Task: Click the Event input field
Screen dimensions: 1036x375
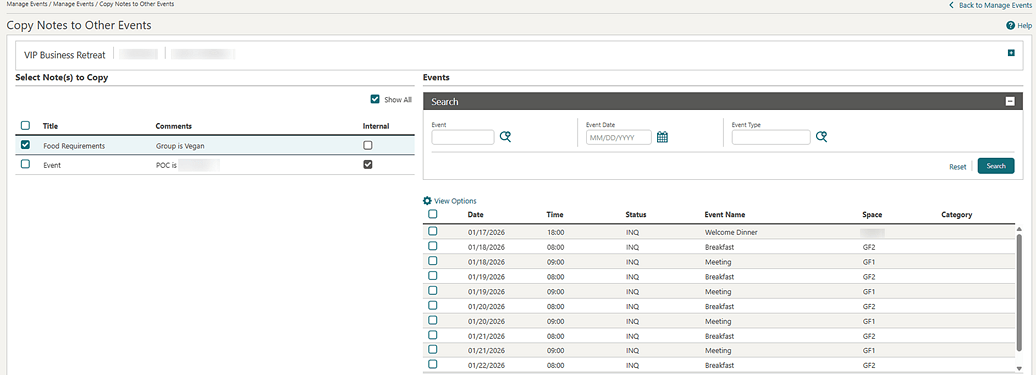Action: click(x=462, y=137)
